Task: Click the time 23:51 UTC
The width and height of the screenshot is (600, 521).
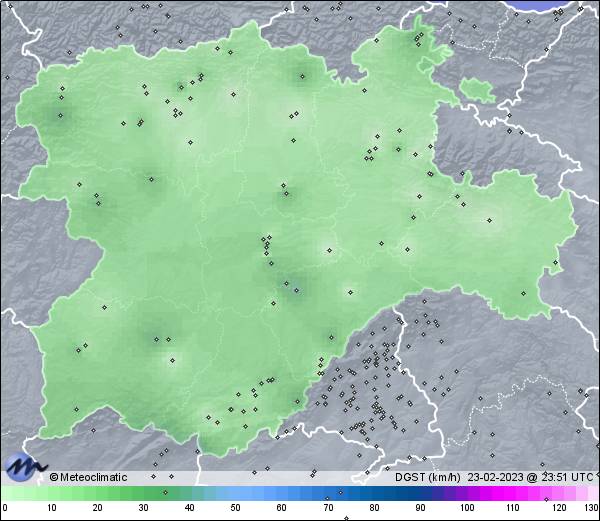Action: point(566,477)
